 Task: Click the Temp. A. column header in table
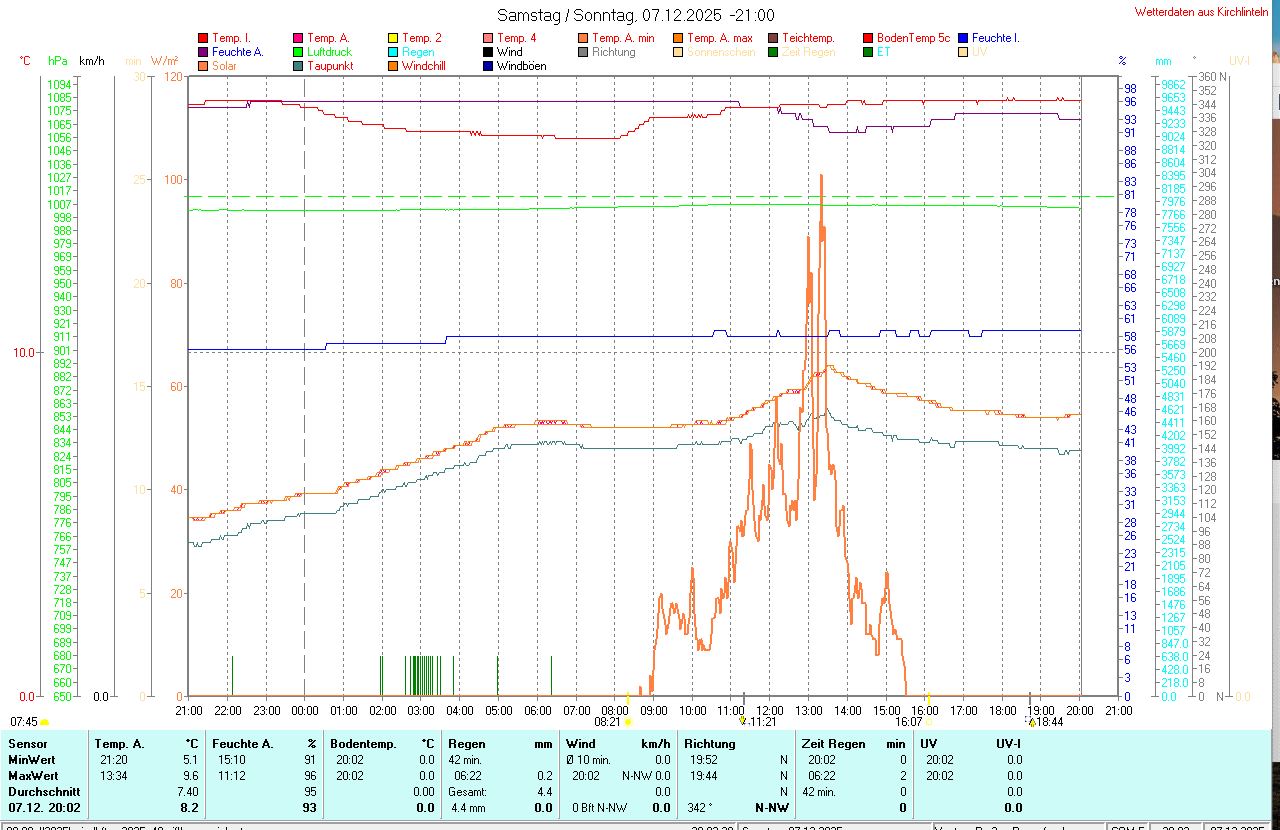tap(119, 744)
